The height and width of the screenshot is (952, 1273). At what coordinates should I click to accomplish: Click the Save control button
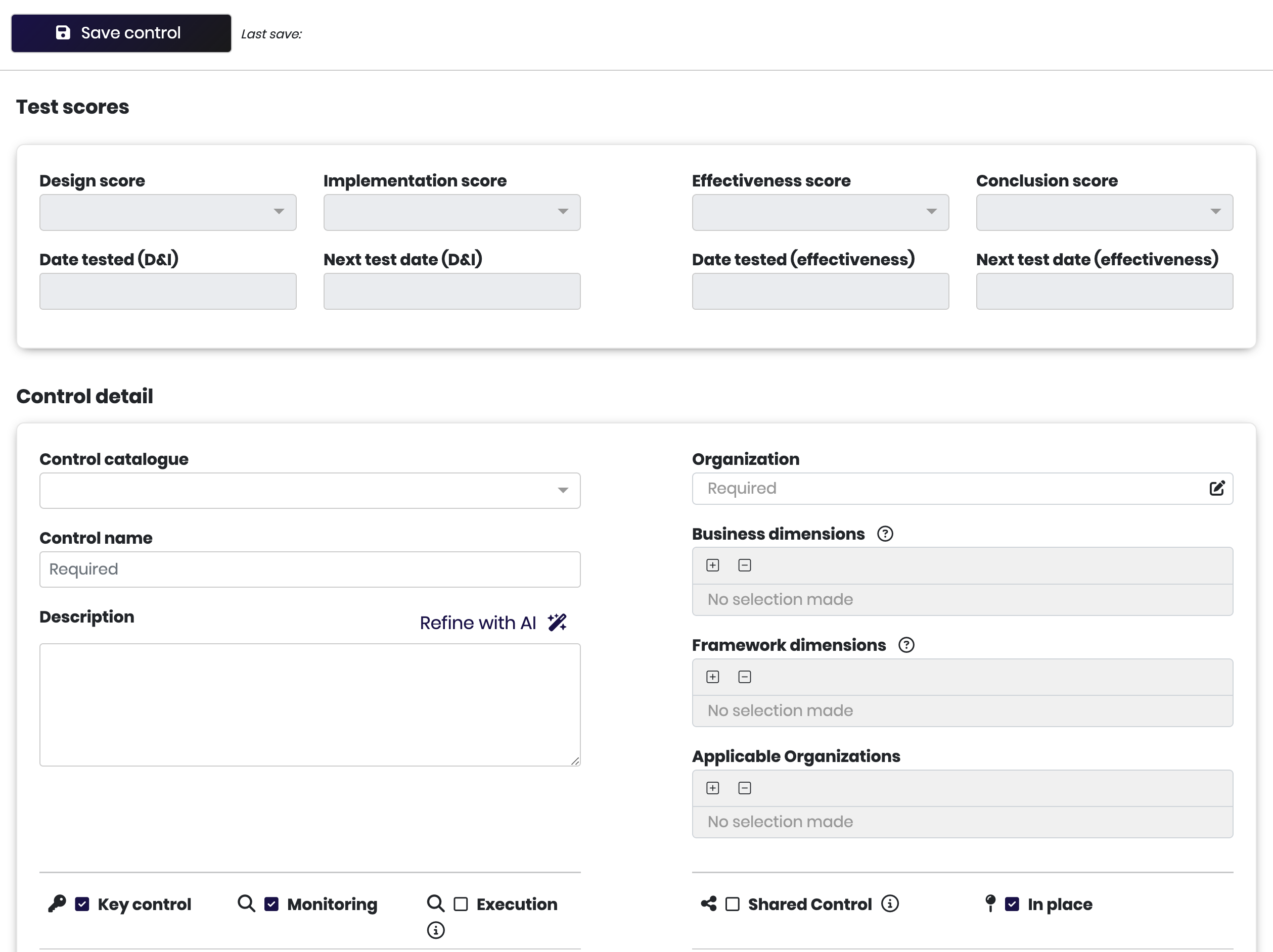[121, 33]
